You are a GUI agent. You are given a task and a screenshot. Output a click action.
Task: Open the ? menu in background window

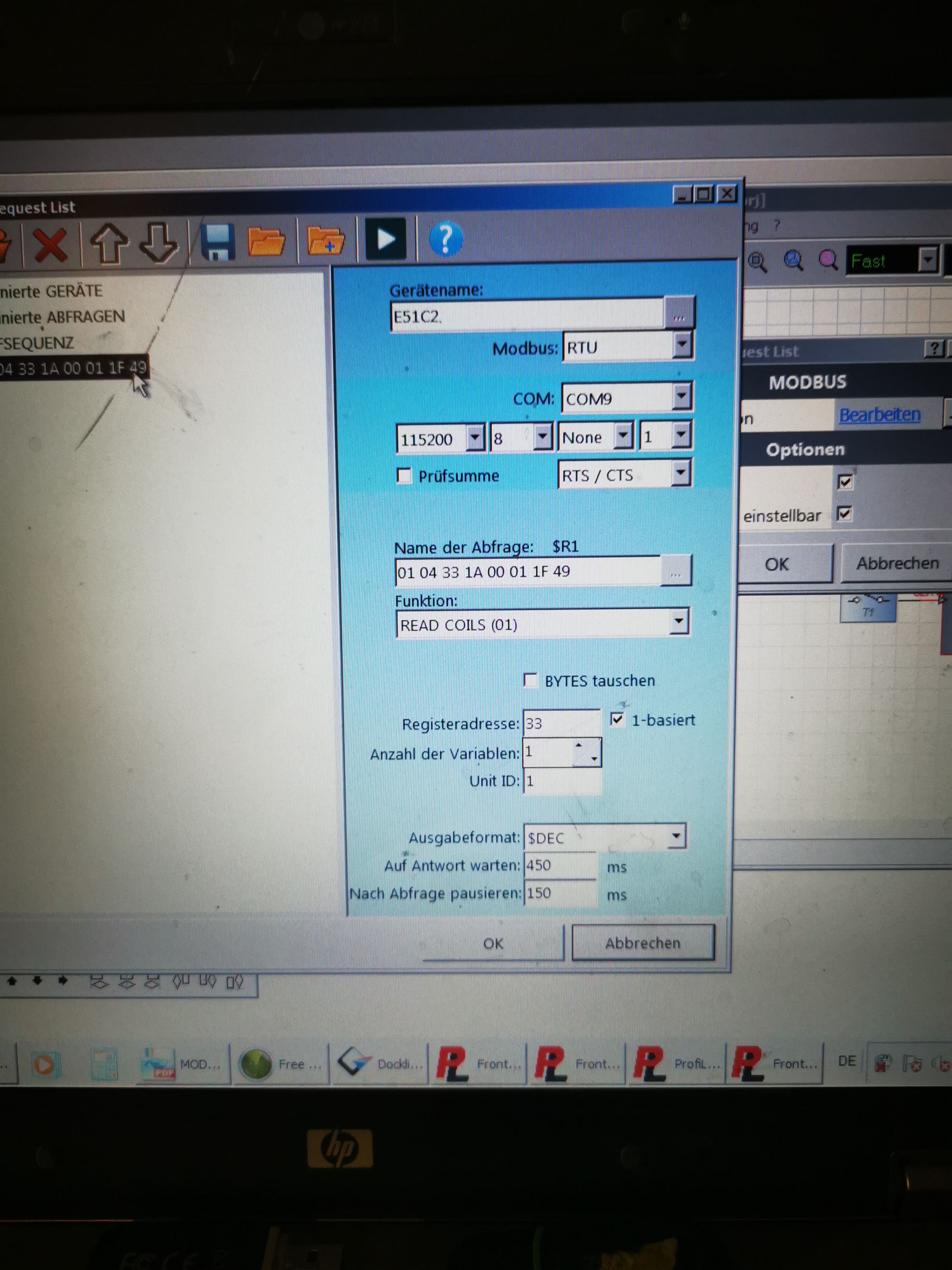point(777,225)
